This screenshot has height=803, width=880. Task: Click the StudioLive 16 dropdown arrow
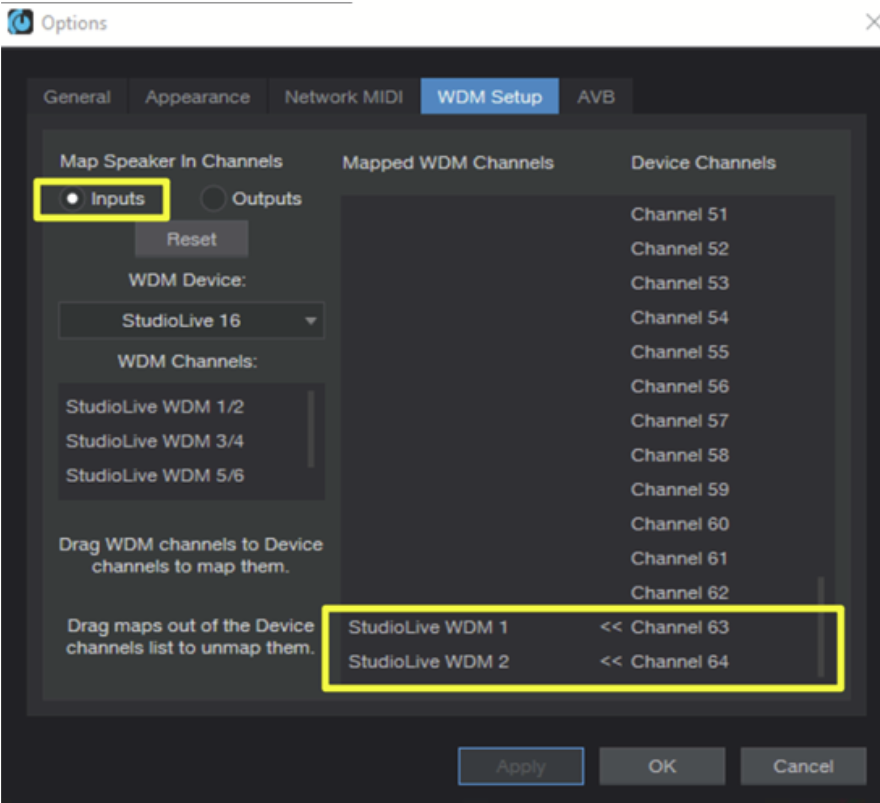310,321
